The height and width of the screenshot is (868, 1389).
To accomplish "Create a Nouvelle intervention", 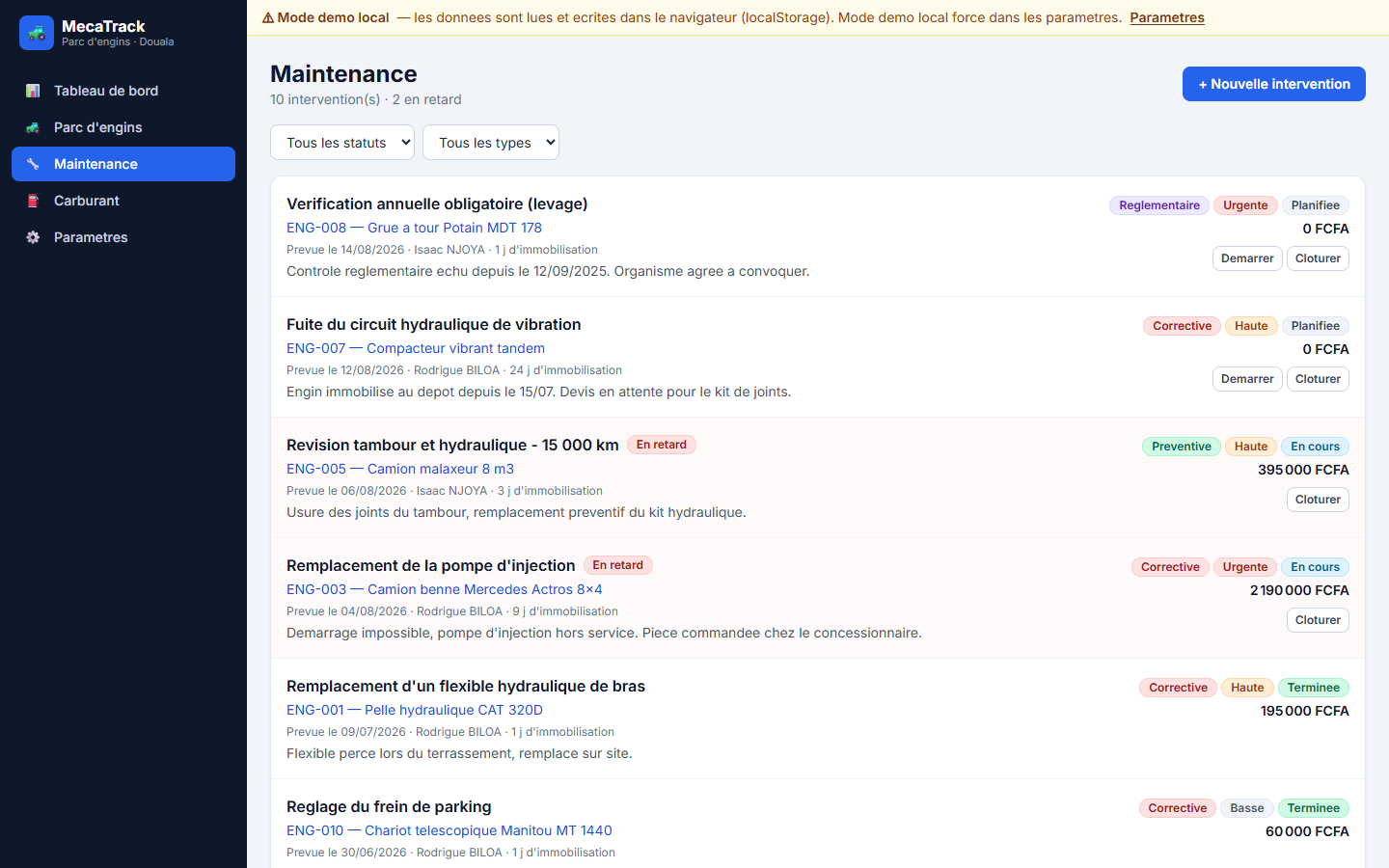I will pyautogui.click(x=1274, y=84).
